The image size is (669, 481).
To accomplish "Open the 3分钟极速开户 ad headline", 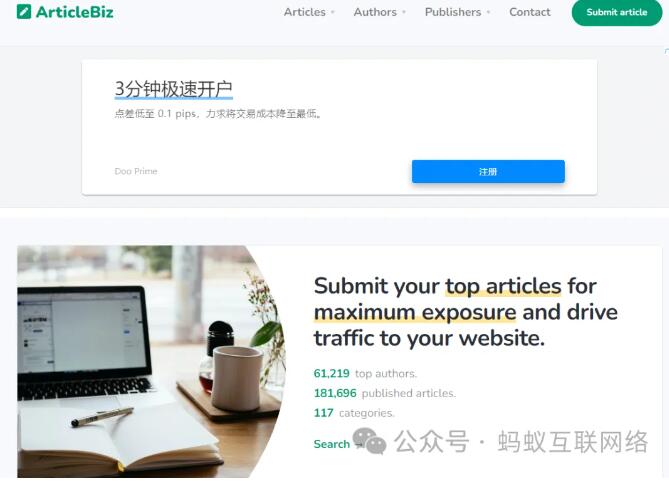I will click(x=173, y=89).
